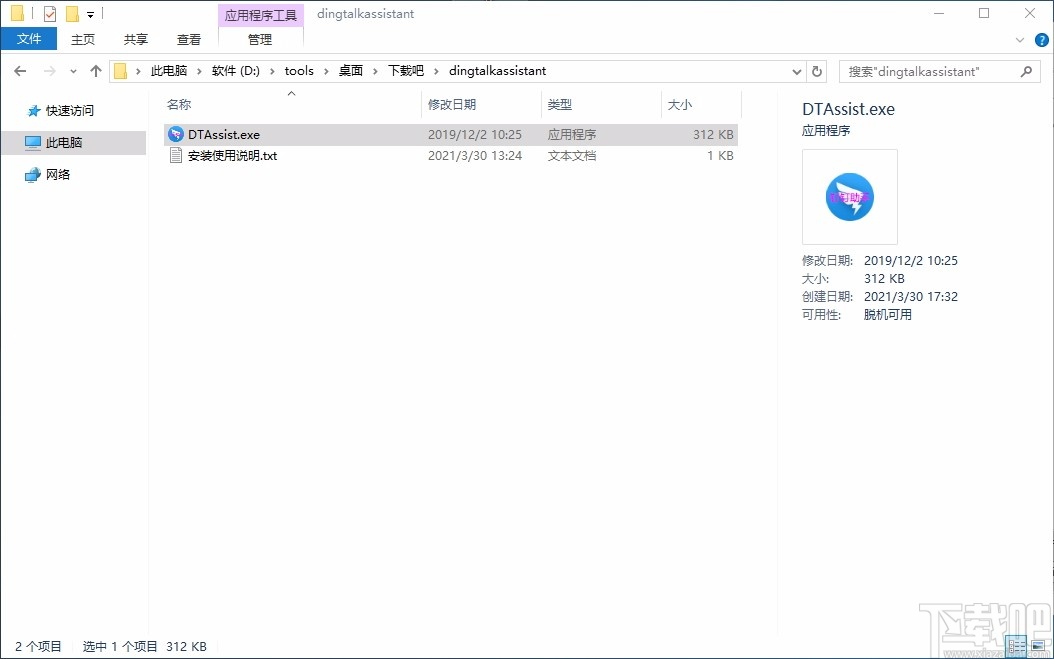Click the New Folder icon in quick access toolbar
The height and width of the screenshot is (659, 1054).
tap(72, 12)
